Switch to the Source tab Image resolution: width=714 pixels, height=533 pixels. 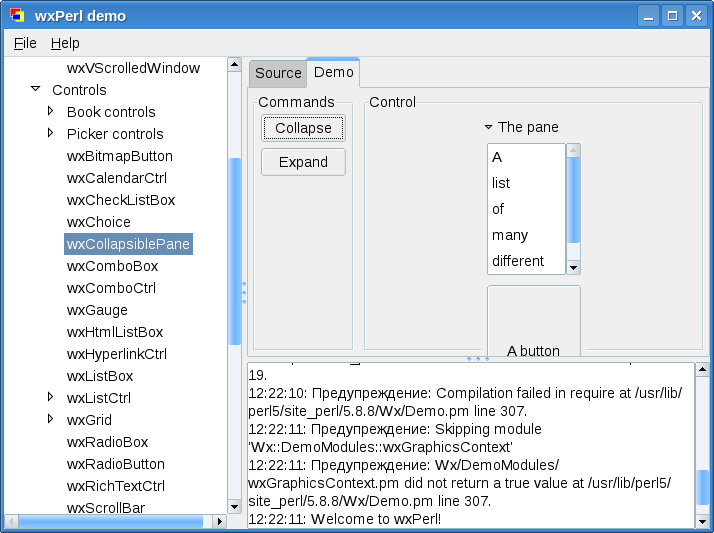coord(278,73)
